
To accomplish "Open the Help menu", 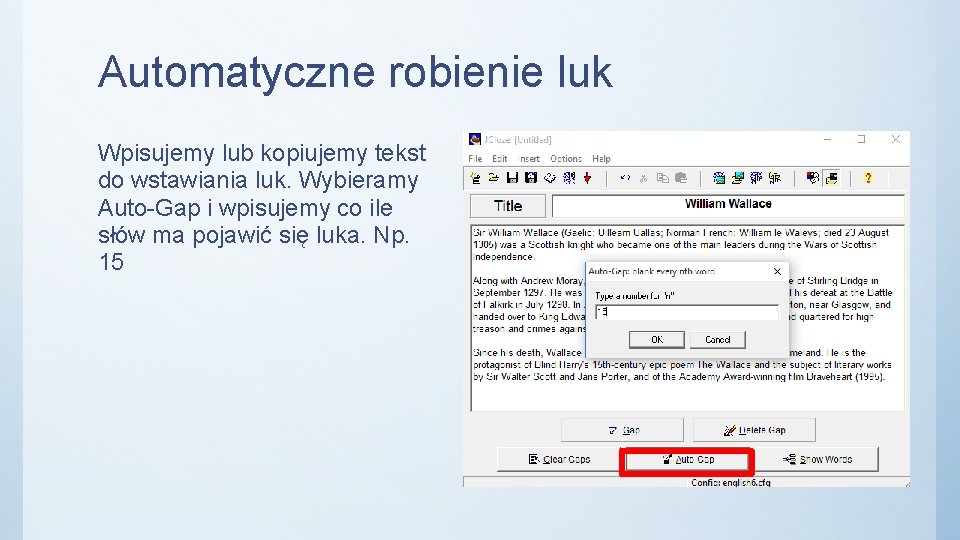I will [601, 159].
